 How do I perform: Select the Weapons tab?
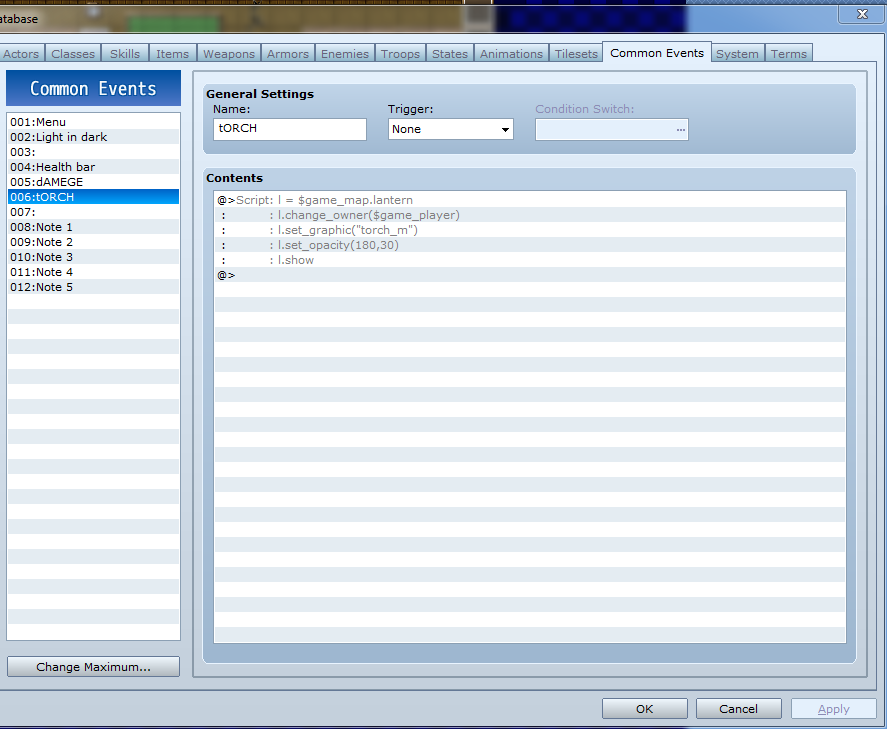(x=229, y=54)
